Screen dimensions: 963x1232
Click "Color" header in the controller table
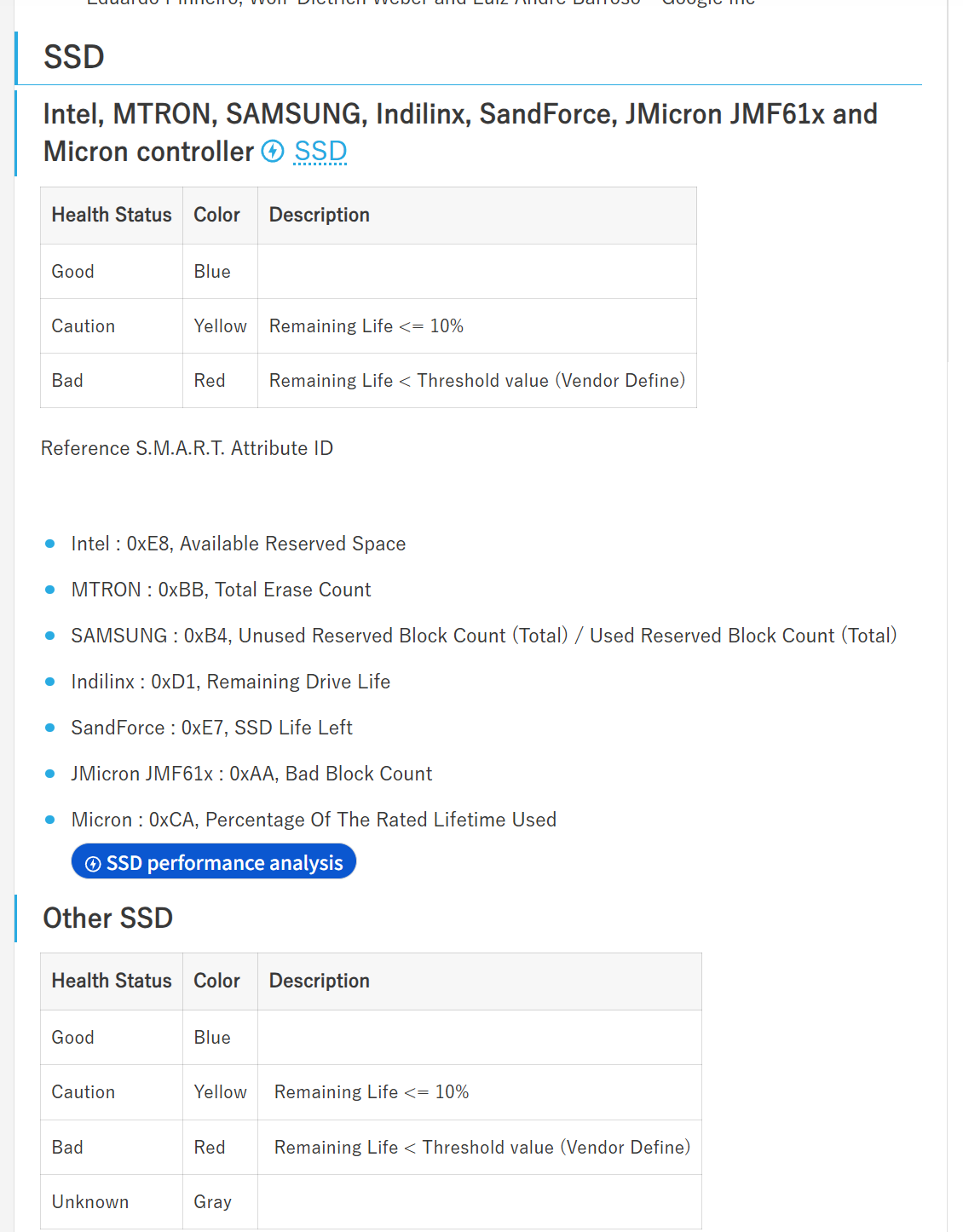point(221,216)
